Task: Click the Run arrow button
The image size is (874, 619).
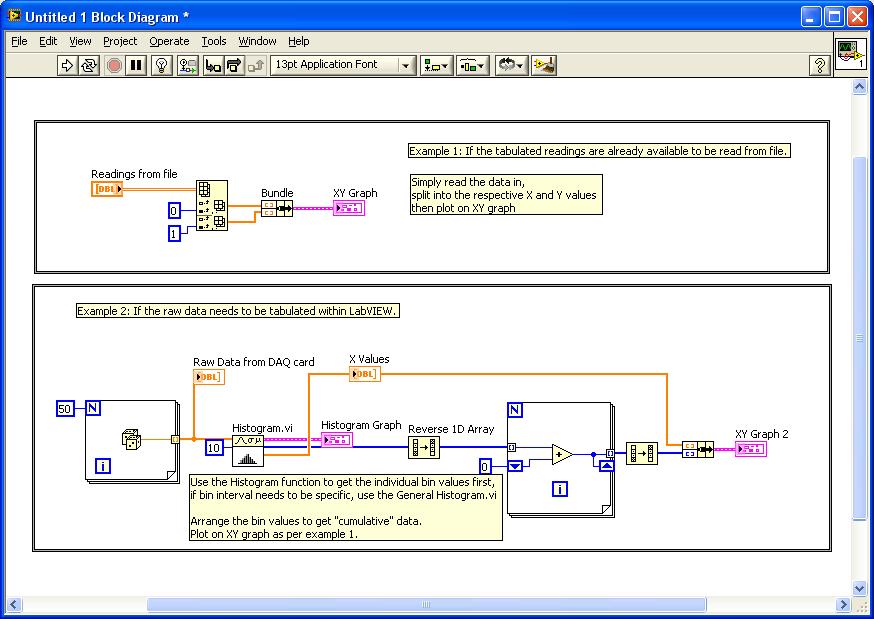Action: click(x=68, y=65)
